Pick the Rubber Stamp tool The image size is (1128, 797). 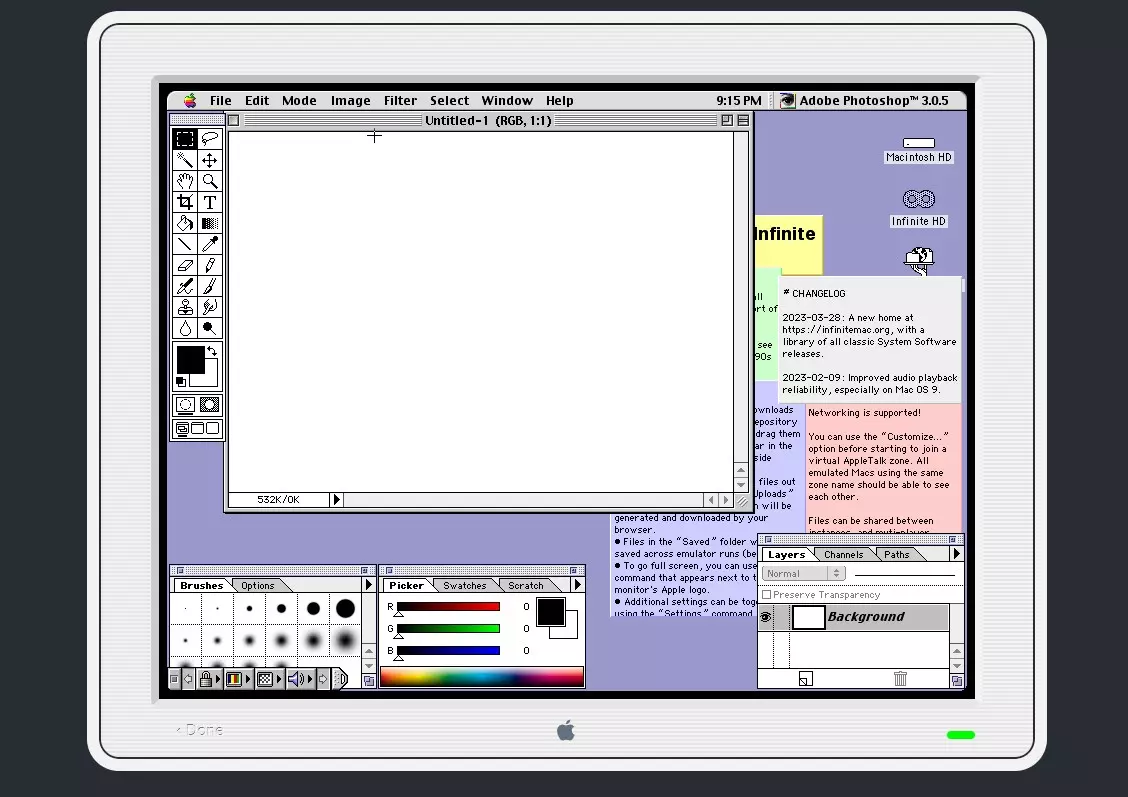pyautogui.click(x=185, y=307)
